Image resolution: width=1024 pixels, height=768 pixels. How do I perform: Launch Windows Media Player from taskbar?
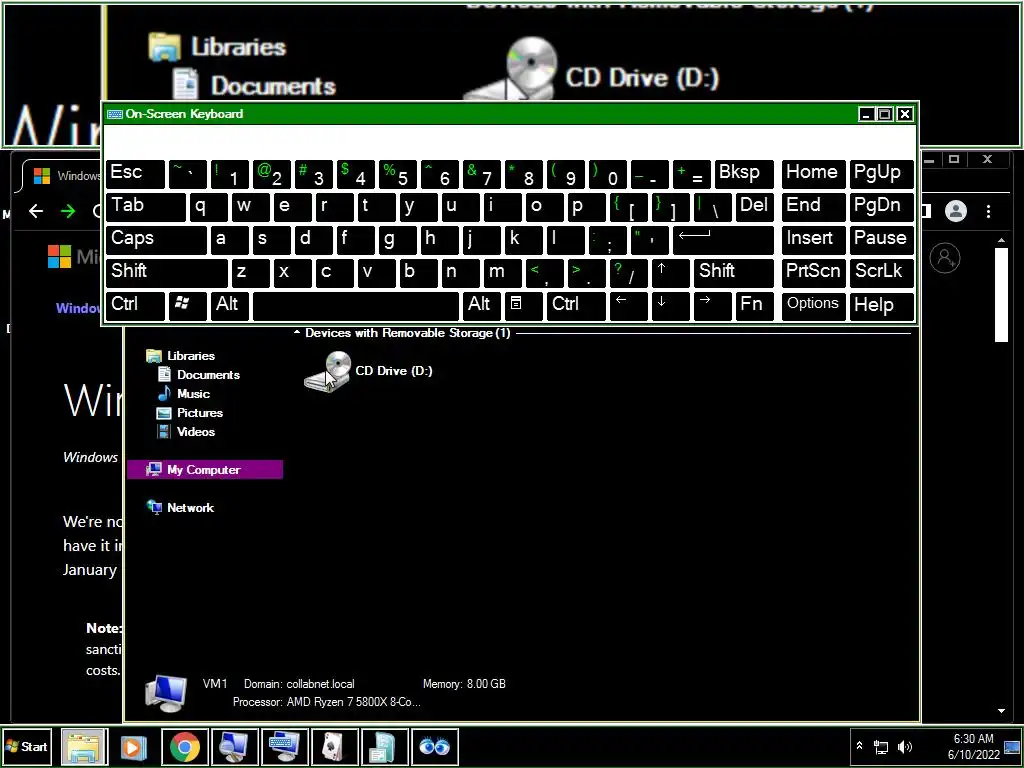tap(134, 746)
